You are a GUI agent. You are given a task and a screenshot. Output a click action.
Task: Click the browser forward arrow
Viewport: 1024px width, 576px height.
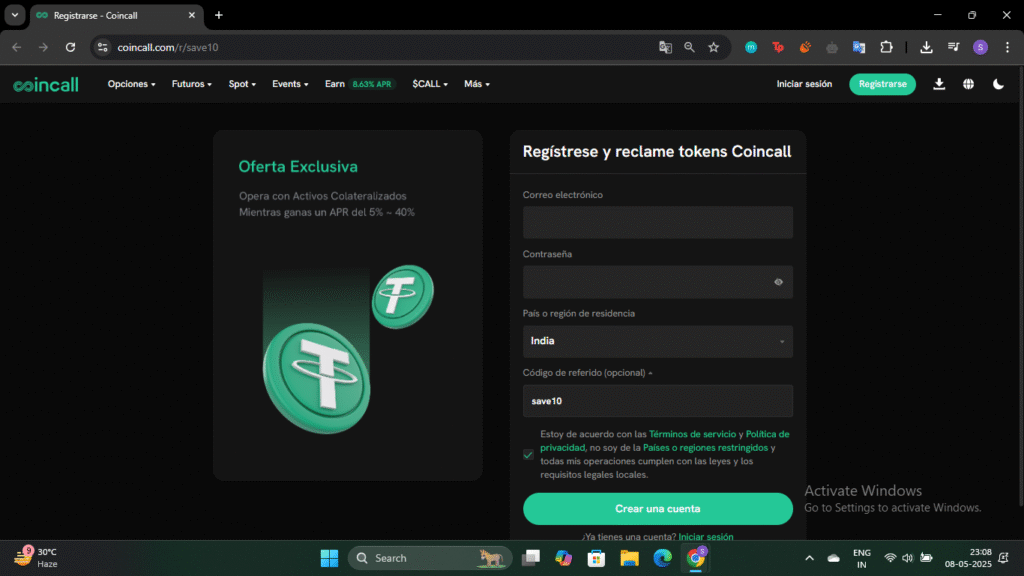click(x=43, y=47)
